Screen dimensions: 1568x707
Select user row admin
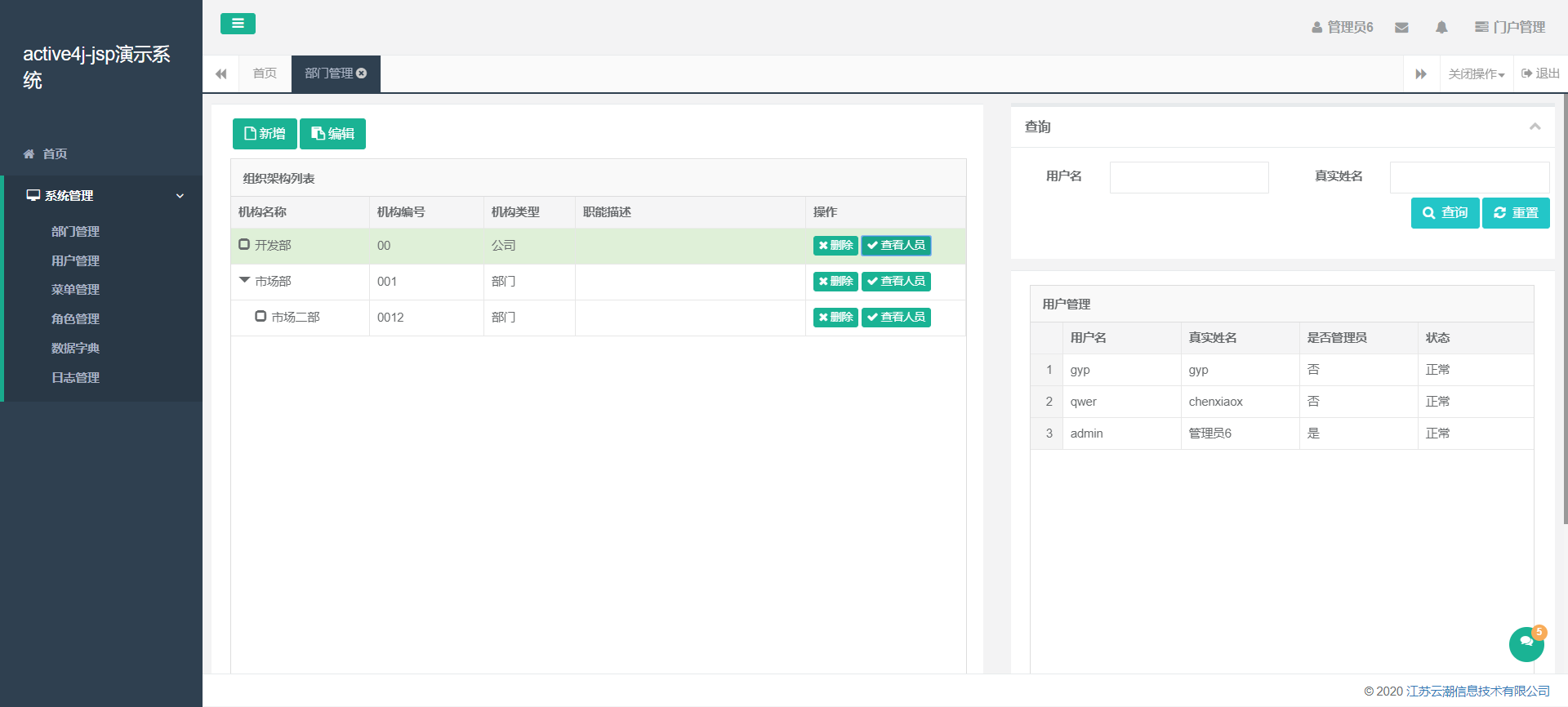(1282, 434)
